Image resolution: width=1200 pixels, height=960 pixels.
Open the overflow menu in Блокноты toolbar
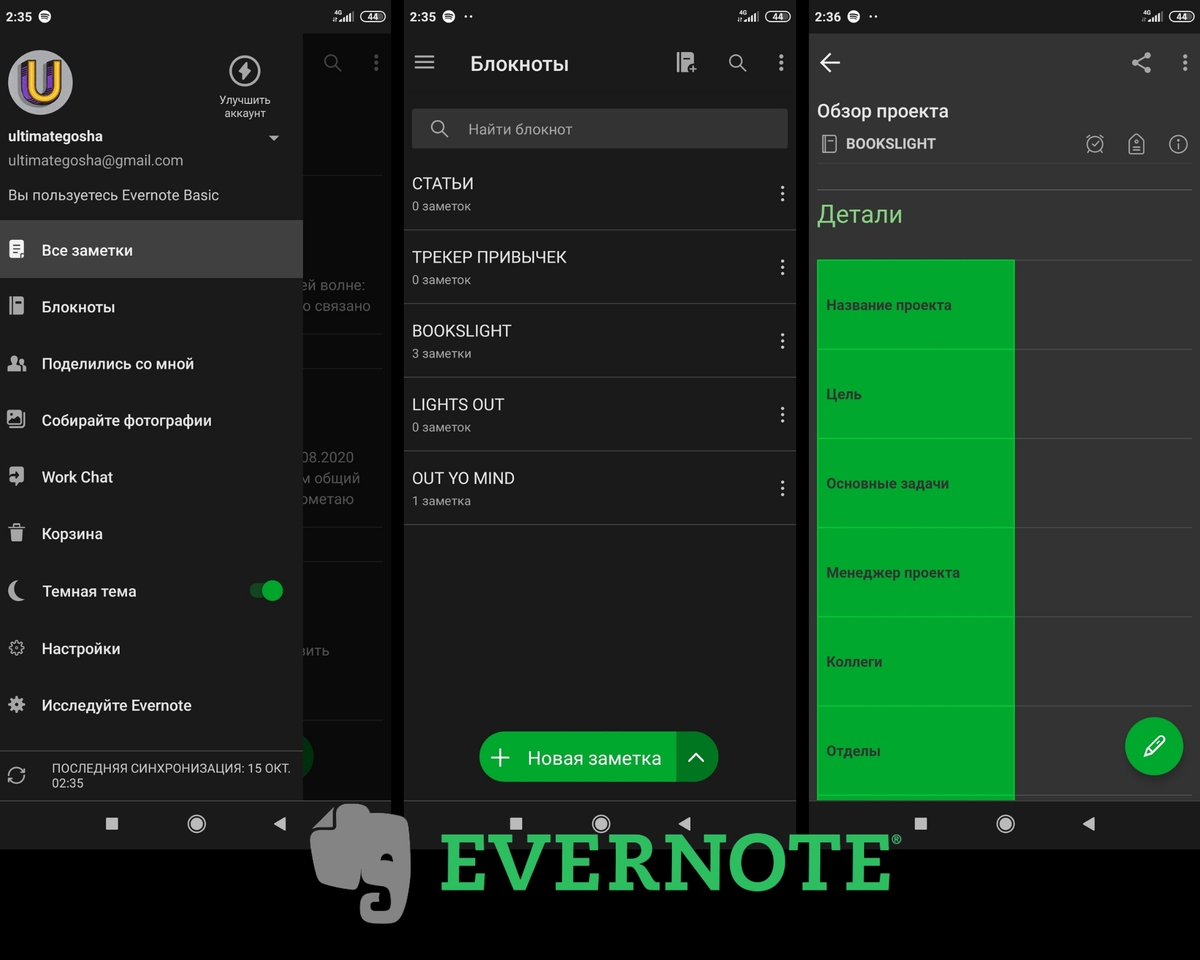pyautogui.click(x=781, y=63)
